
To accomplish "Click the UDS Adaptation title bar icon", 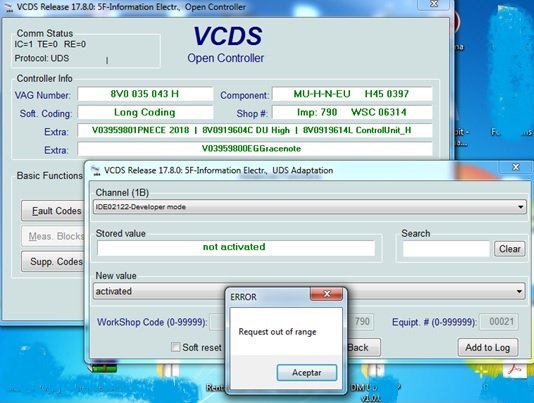I will coord(96,171).
